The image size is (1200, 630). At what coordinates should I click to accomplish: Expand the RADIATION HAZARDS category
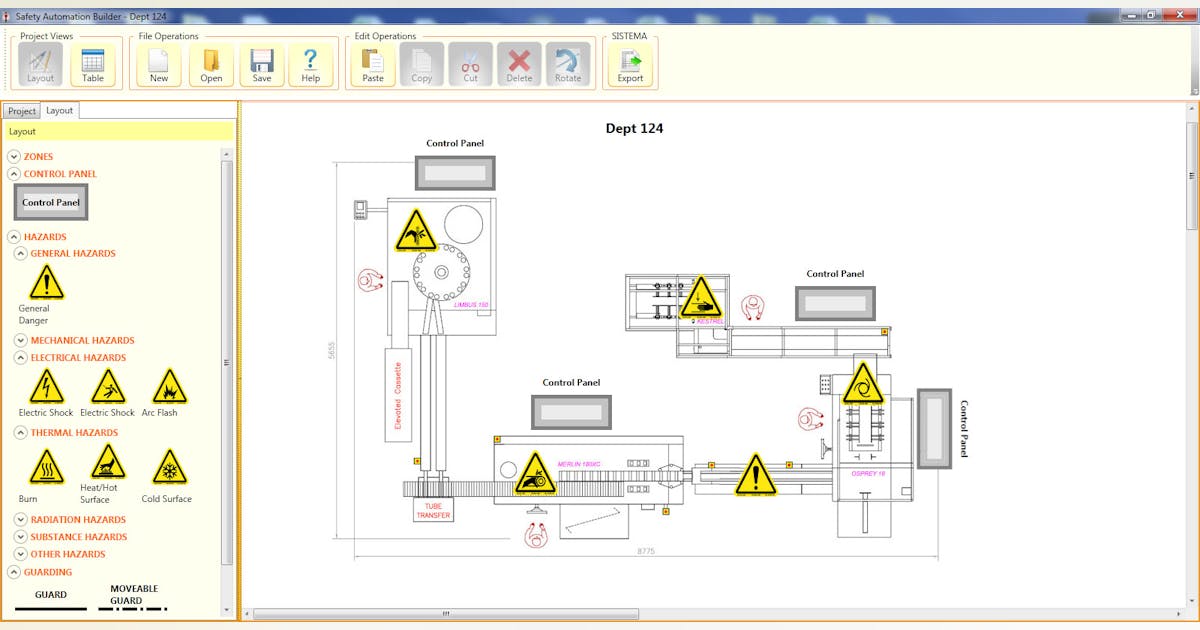click(x=21, y=519)
